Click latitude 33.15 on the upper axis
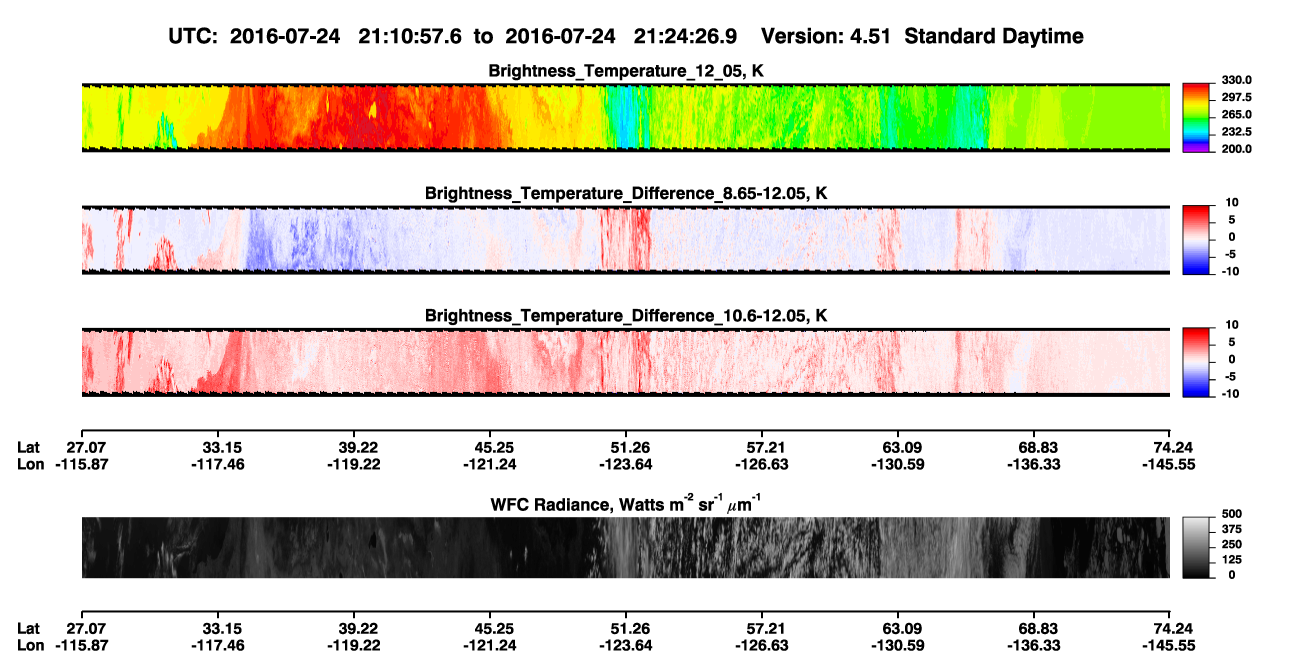Image resolution: width=1300 pixels, height=667 pixels. point(217,447)
